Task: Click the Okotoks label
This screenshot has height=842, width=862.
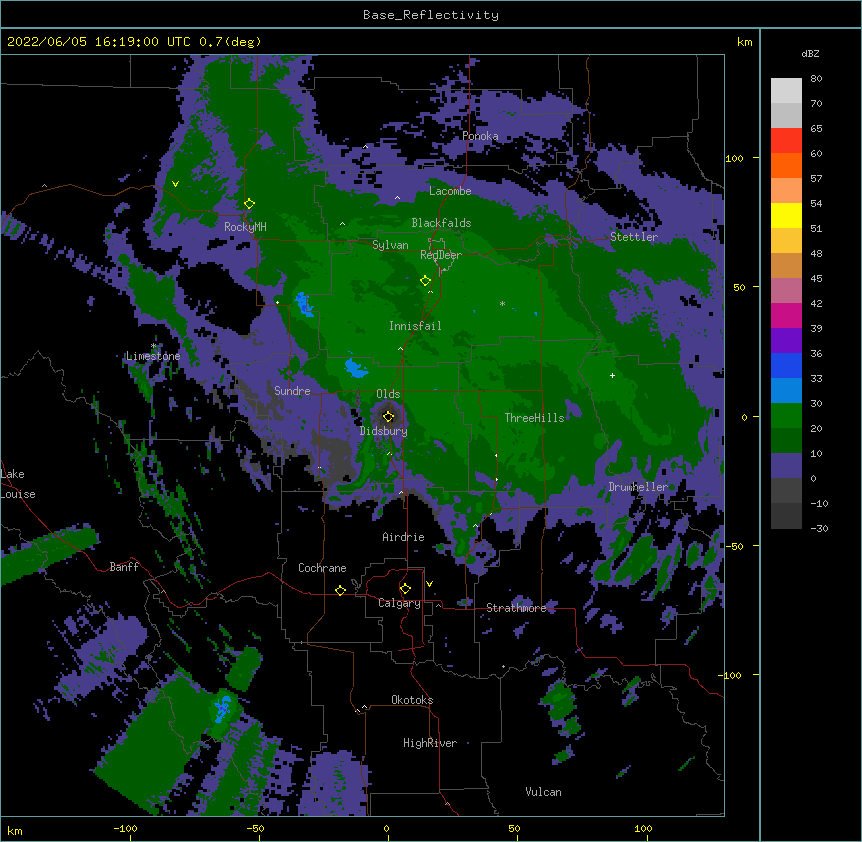Action: (412, 700)
